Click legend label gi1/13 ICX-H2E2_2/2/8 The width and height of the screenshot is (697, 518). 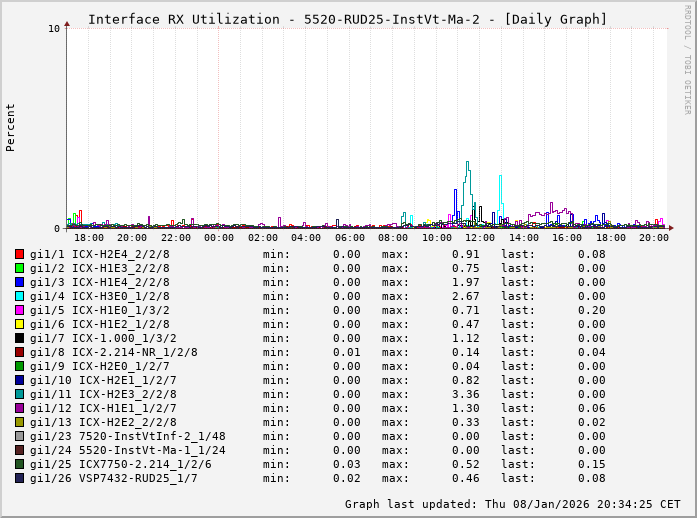coord(103,422)
